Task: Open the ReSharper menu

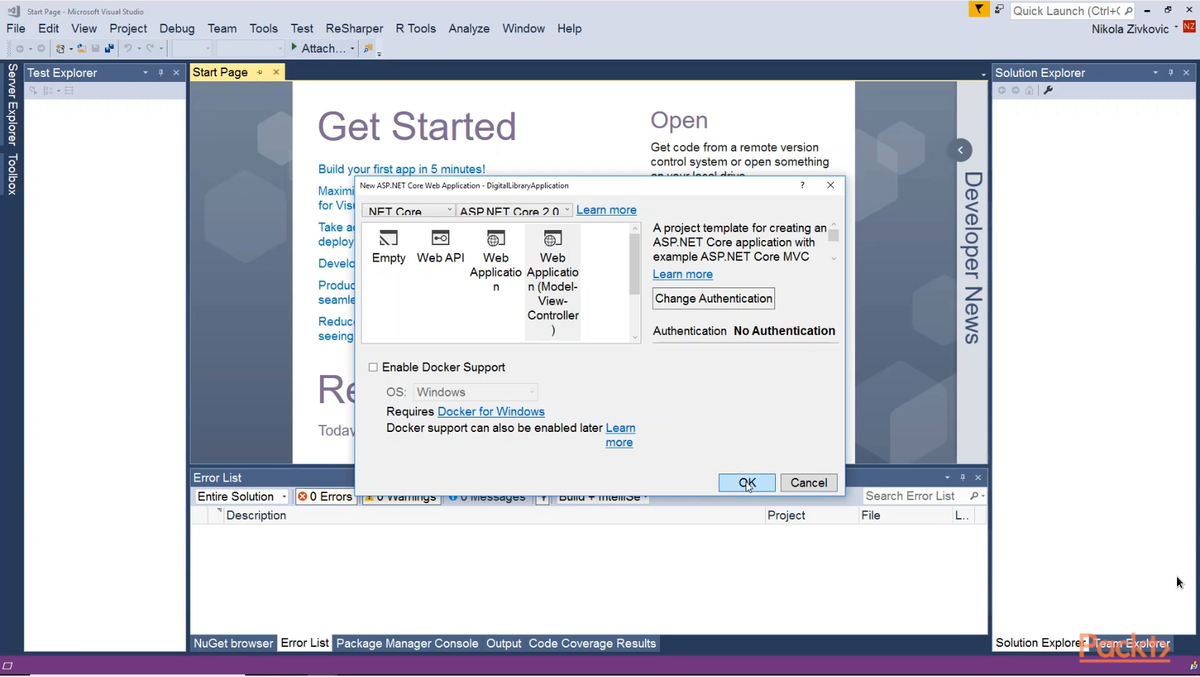Action: click(354, 28)
